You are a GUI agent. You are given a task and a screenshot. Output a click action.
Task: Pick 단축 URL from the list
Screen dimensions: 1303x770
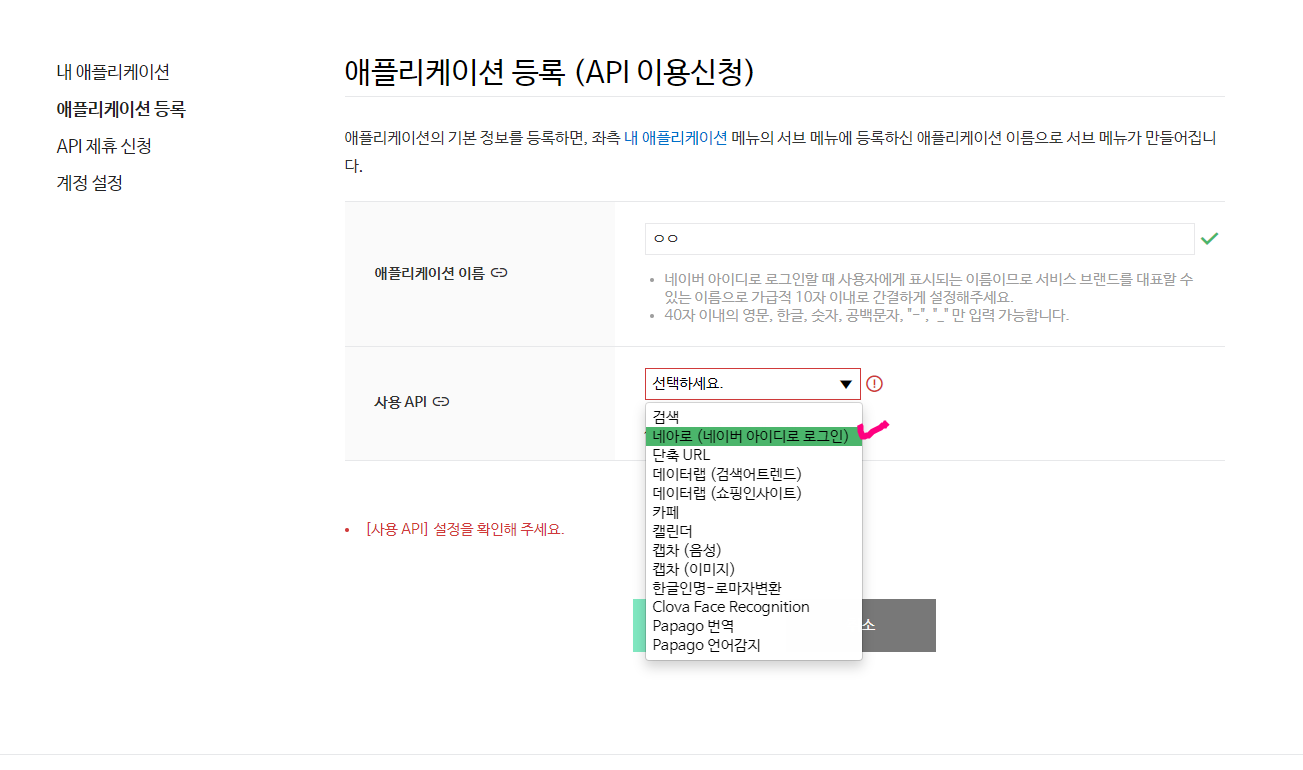point(754,455)
